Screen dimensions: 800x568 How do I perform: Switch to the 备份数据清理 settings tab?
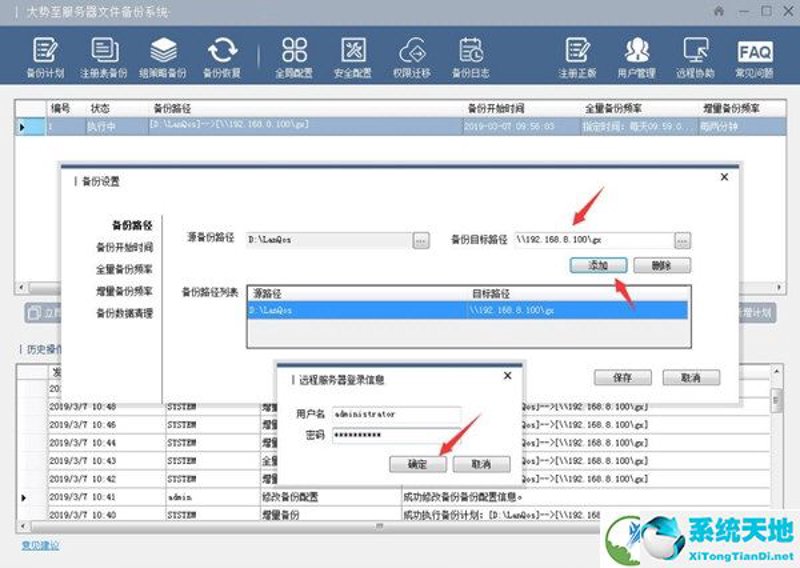pos(124,313)
